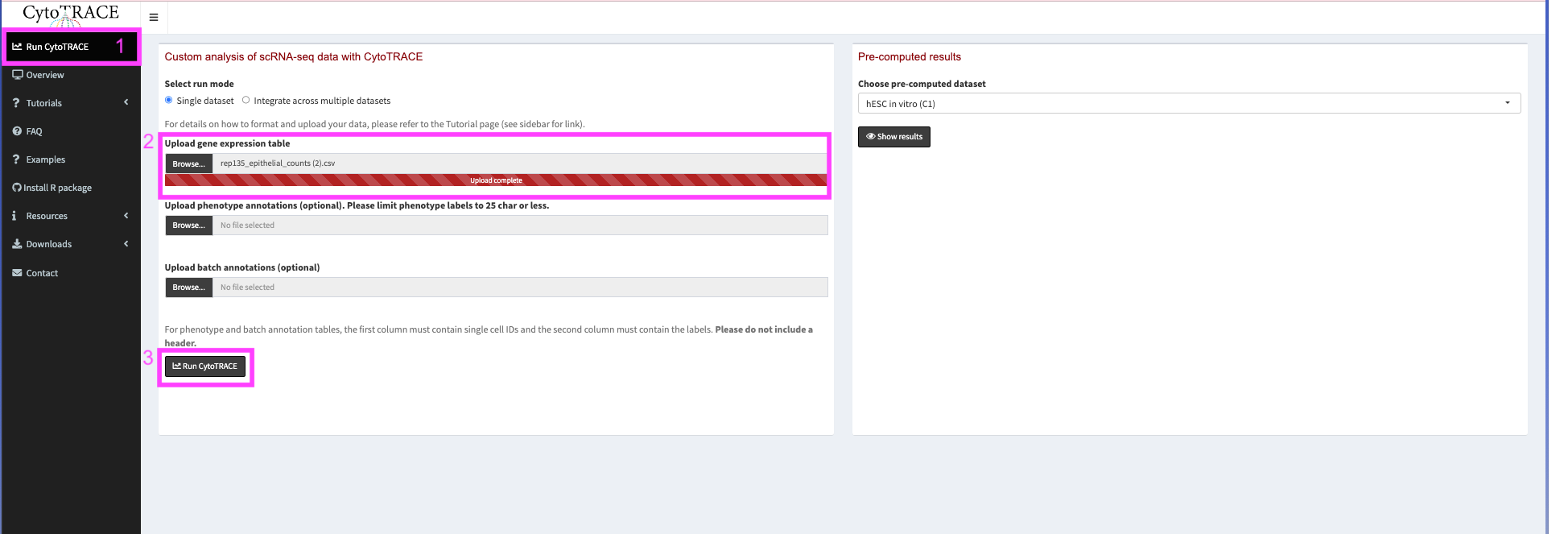The height and width of the screenshot is (534, 1568).
Task: Click the Custom analysis of scRNA-seq data heading
Action: pyautogui.click(x=294, y=57)
